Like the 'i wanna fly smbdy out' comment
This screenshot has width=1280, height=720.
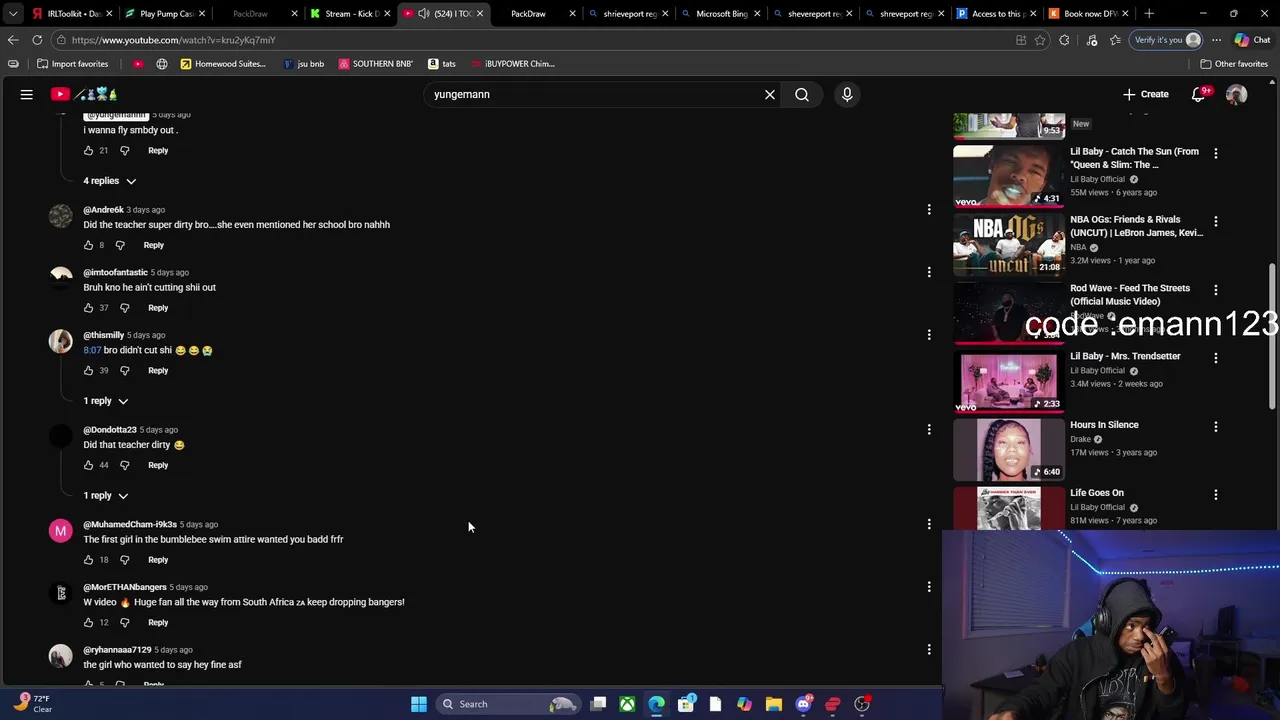(88, 151)
